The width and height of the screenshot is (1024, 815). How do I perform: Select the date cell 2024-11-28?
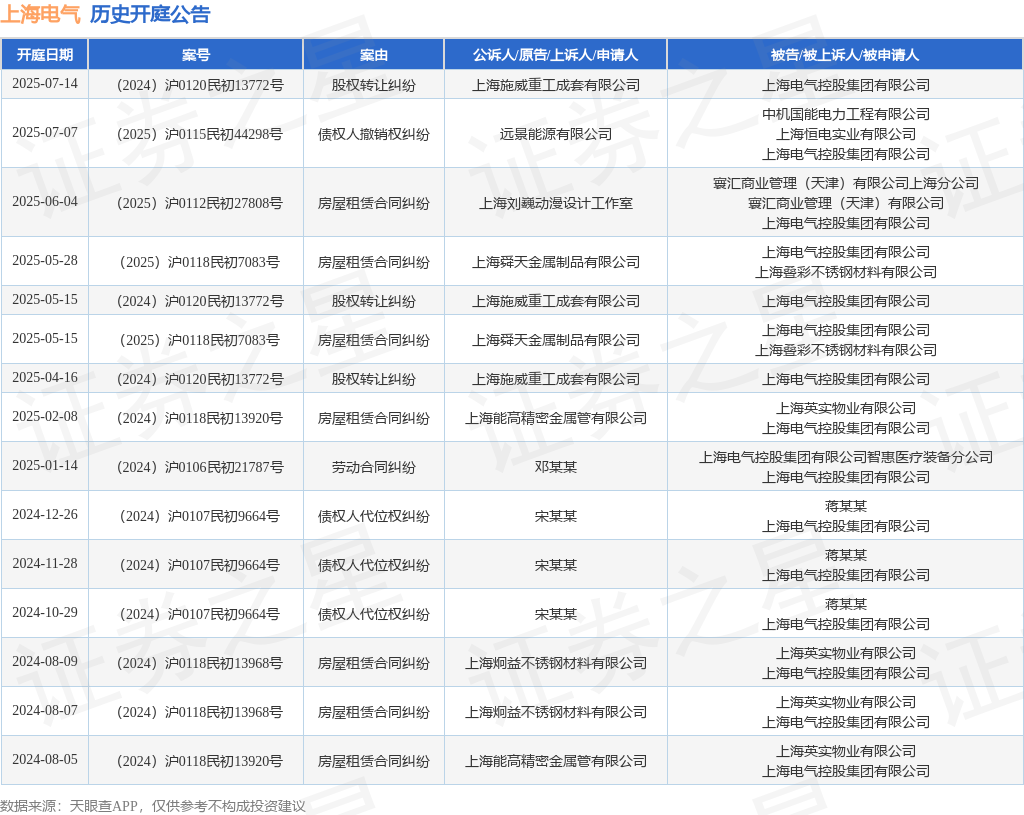point(44,564)
